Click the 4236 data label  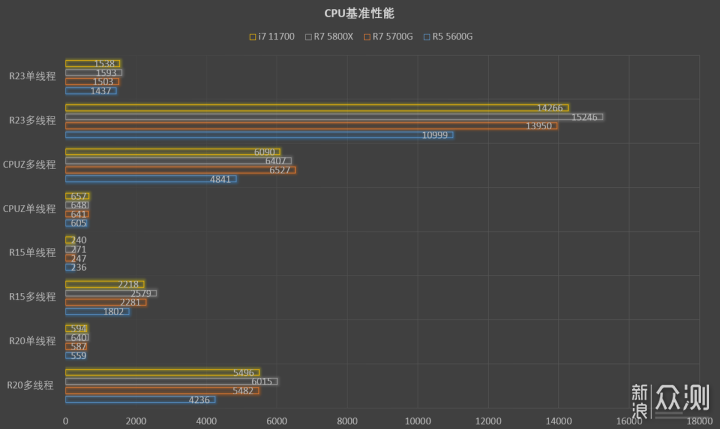[x=199, y=400]
